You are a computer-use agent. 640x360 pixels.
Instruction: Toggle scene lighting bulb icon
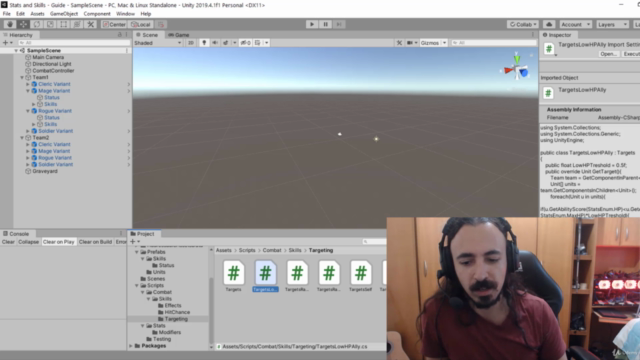[x=204, y=43]
